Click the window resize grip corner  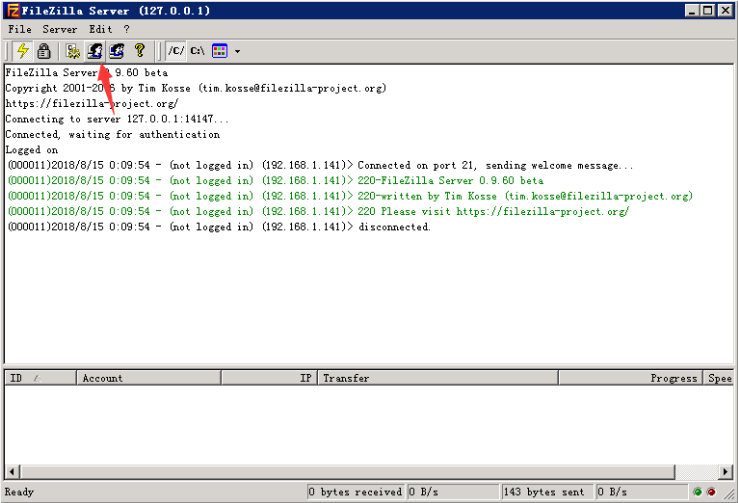(x=729, y=494)
